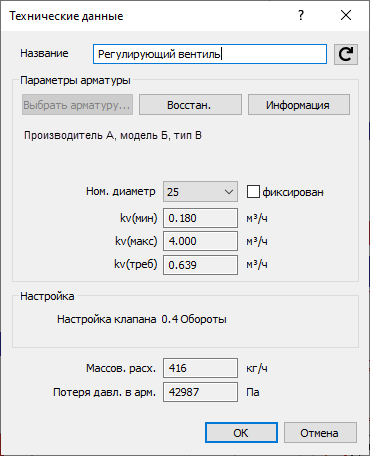The image size is (370, 456).
Task: Click the Массов. расх. field showing 416
Action: click(x=200, y=368)
